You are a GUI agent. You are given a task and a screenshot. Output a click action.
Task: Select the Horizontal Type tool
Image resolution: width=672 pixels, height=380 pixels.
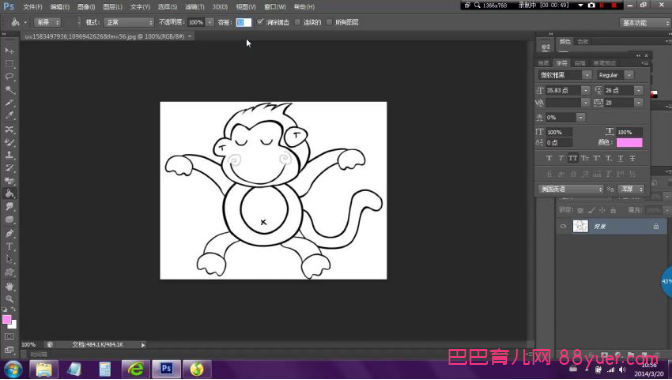pyautogui.click(x=9, y=246)
